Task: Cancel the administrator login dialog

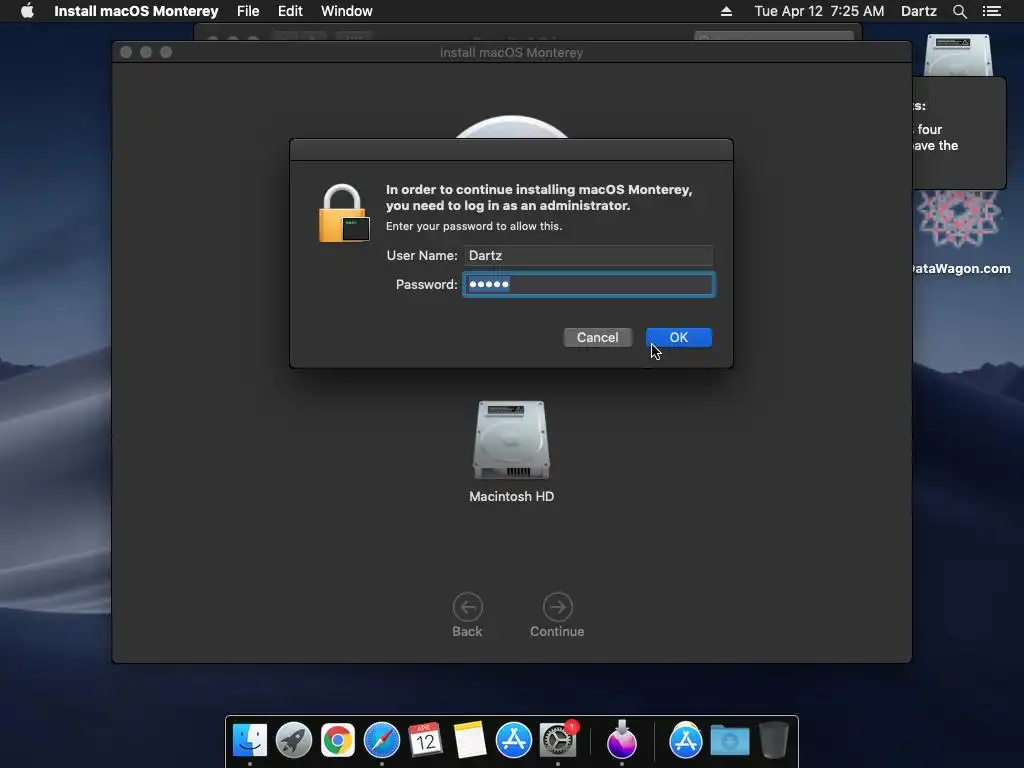Action: pos(598,337)
